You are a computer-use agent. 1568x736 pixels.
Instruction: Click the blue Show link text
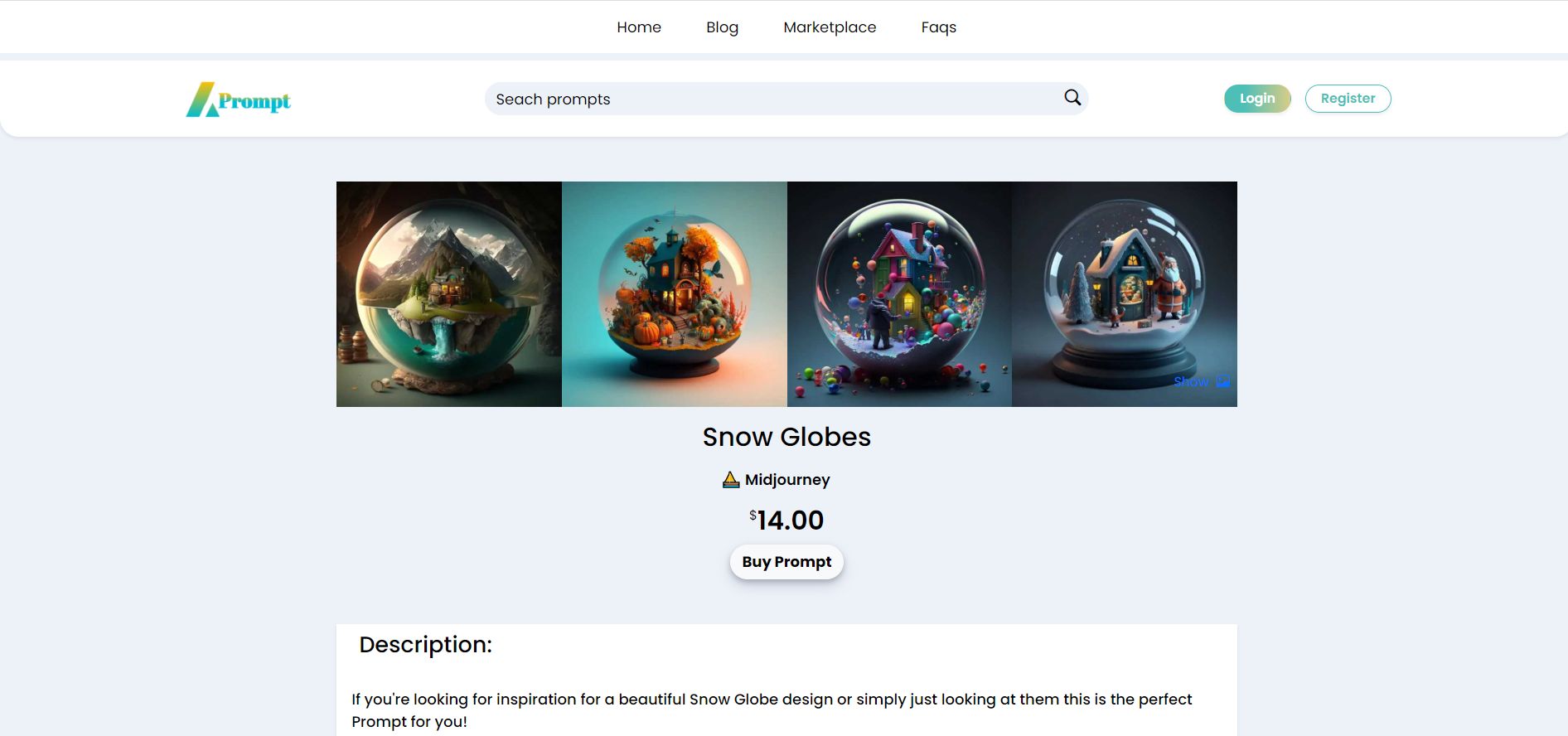tap(1191, 381)
